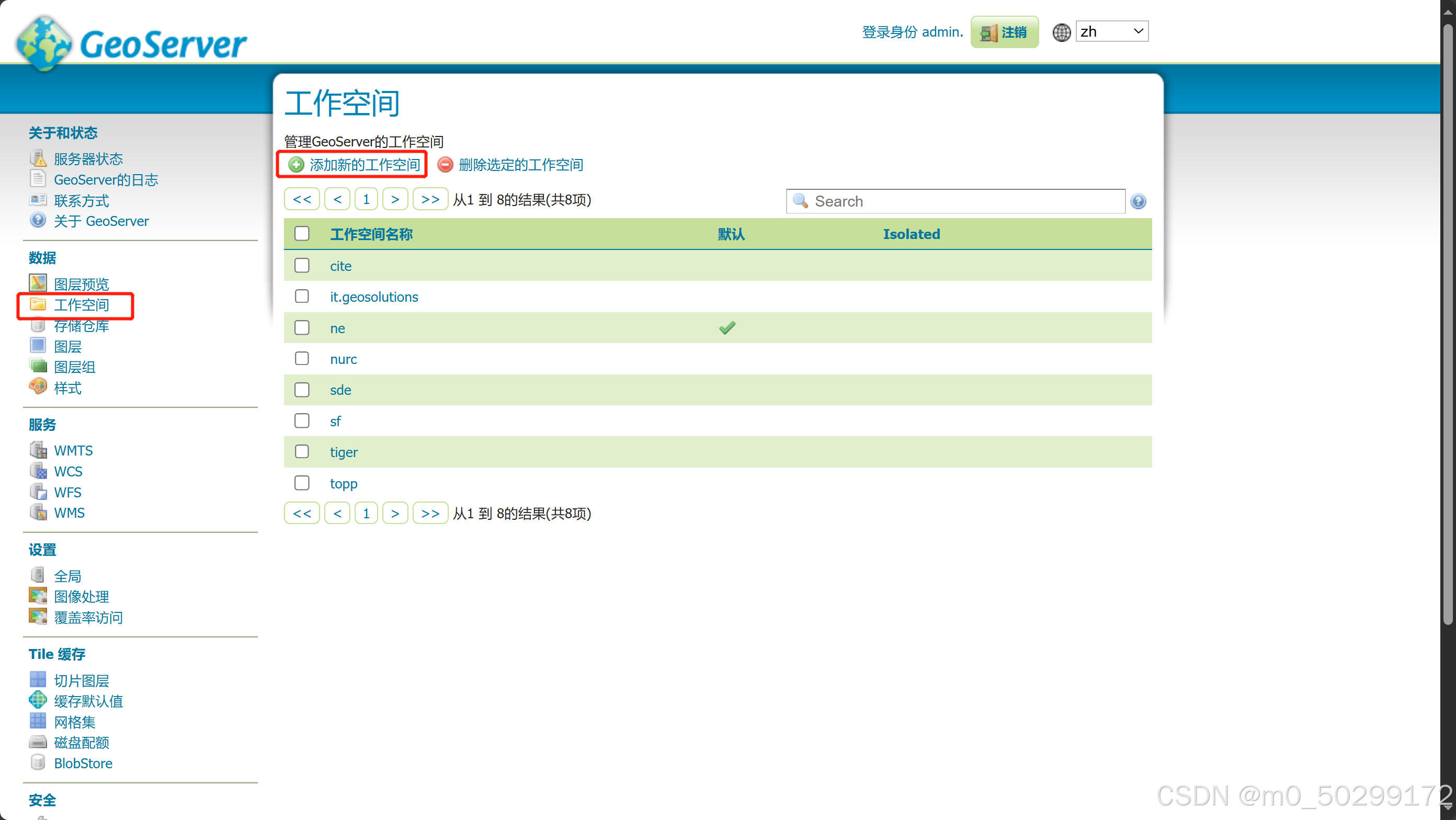
Task: Click the WMS service icon
Action: [38, 512]
